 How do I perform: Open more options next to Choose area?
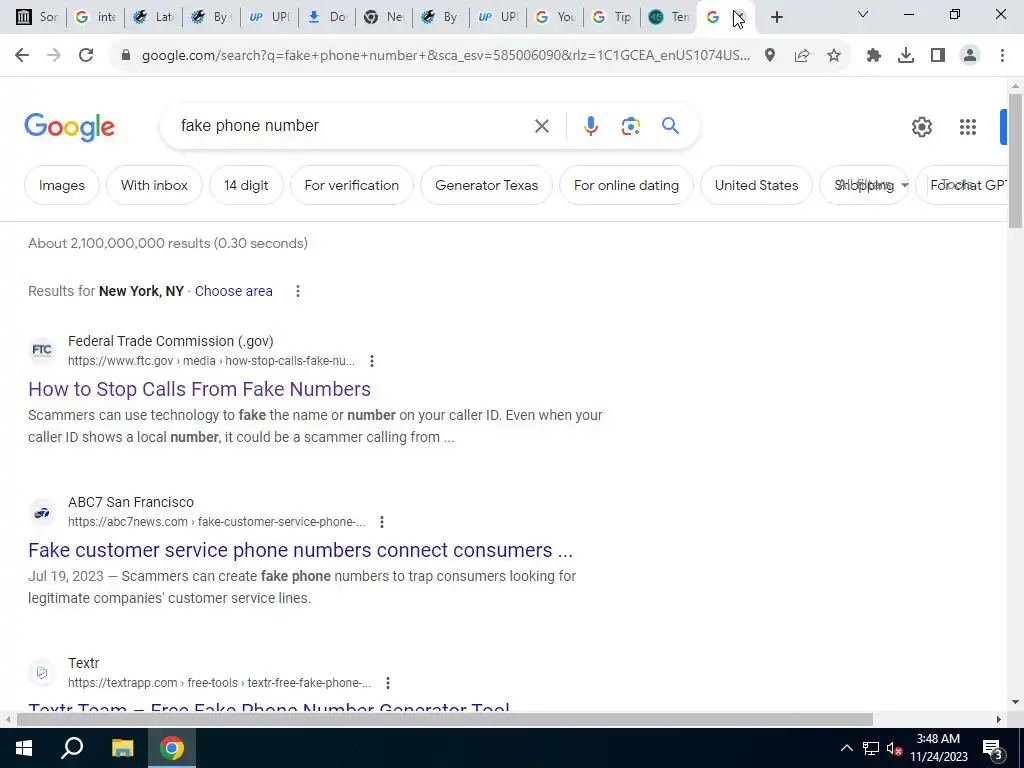point(298,291)
